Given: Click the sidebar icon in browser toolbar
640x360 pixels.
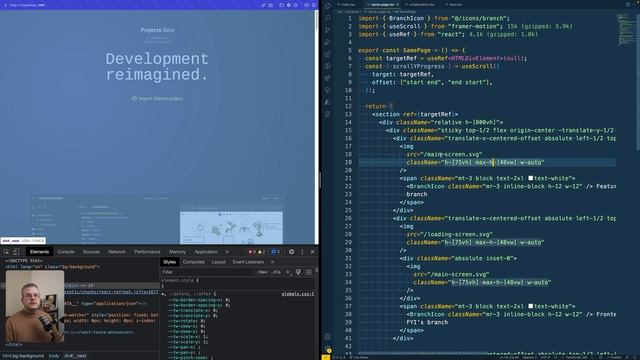Looking at the screenshot, I should (281, 5).
